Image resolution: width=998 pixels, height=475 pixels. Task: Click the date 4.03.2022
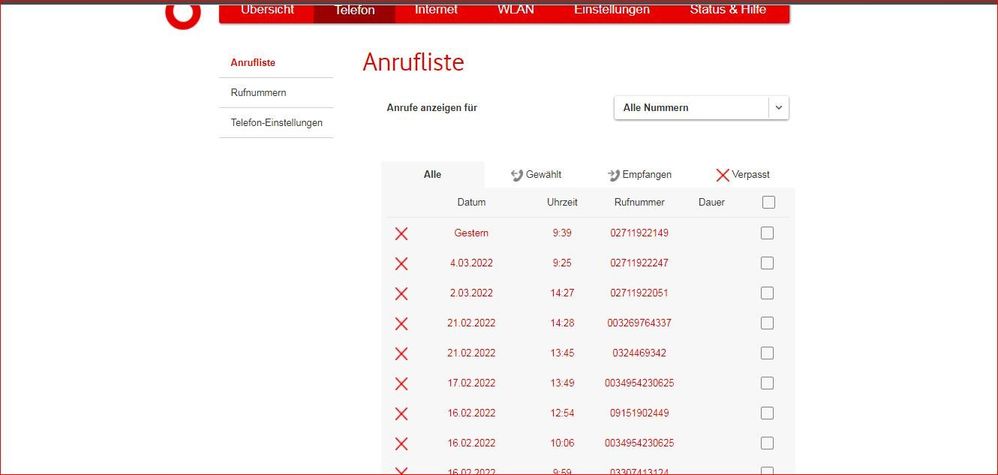pos(471,263)
